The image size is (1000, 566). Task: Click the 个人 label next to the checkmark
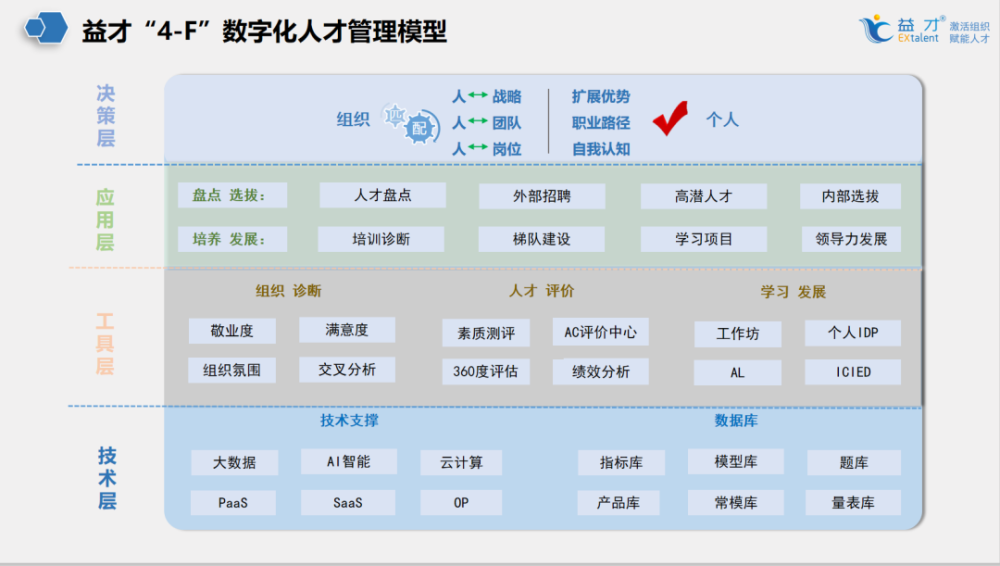(x=722, y=119)
